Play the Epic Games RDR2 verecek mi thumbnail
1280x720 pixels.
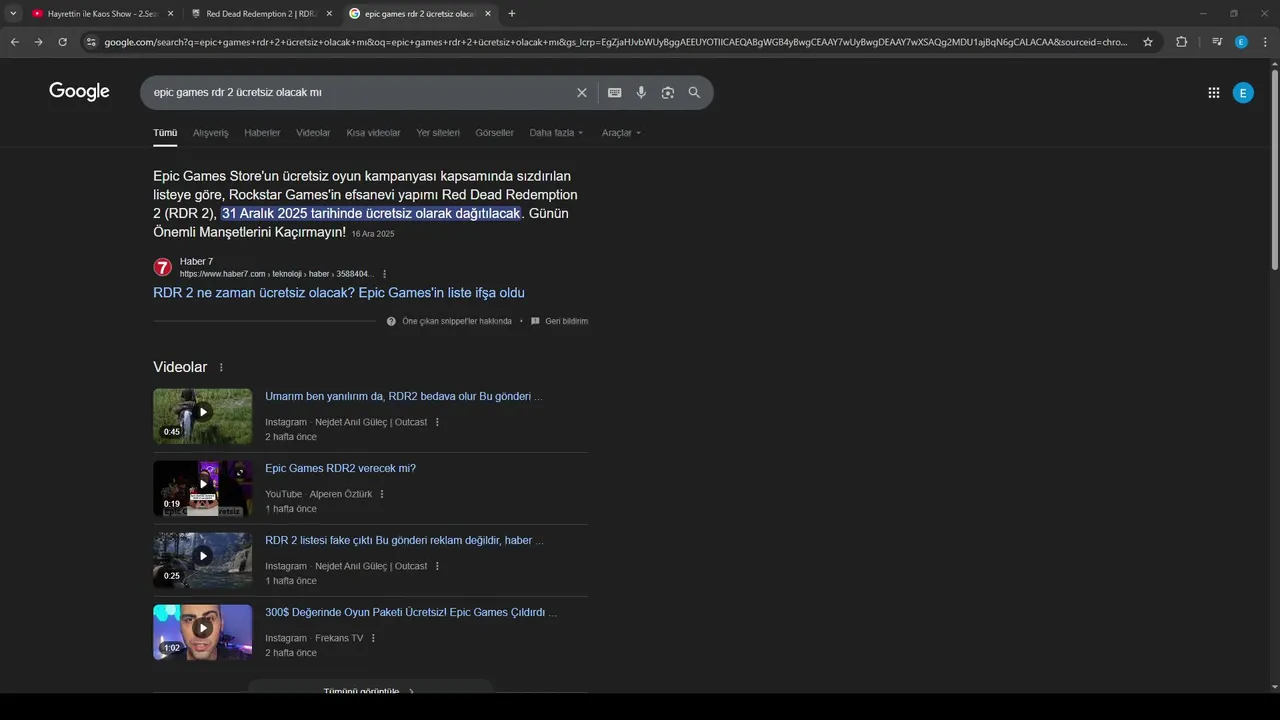coord(202,488)
